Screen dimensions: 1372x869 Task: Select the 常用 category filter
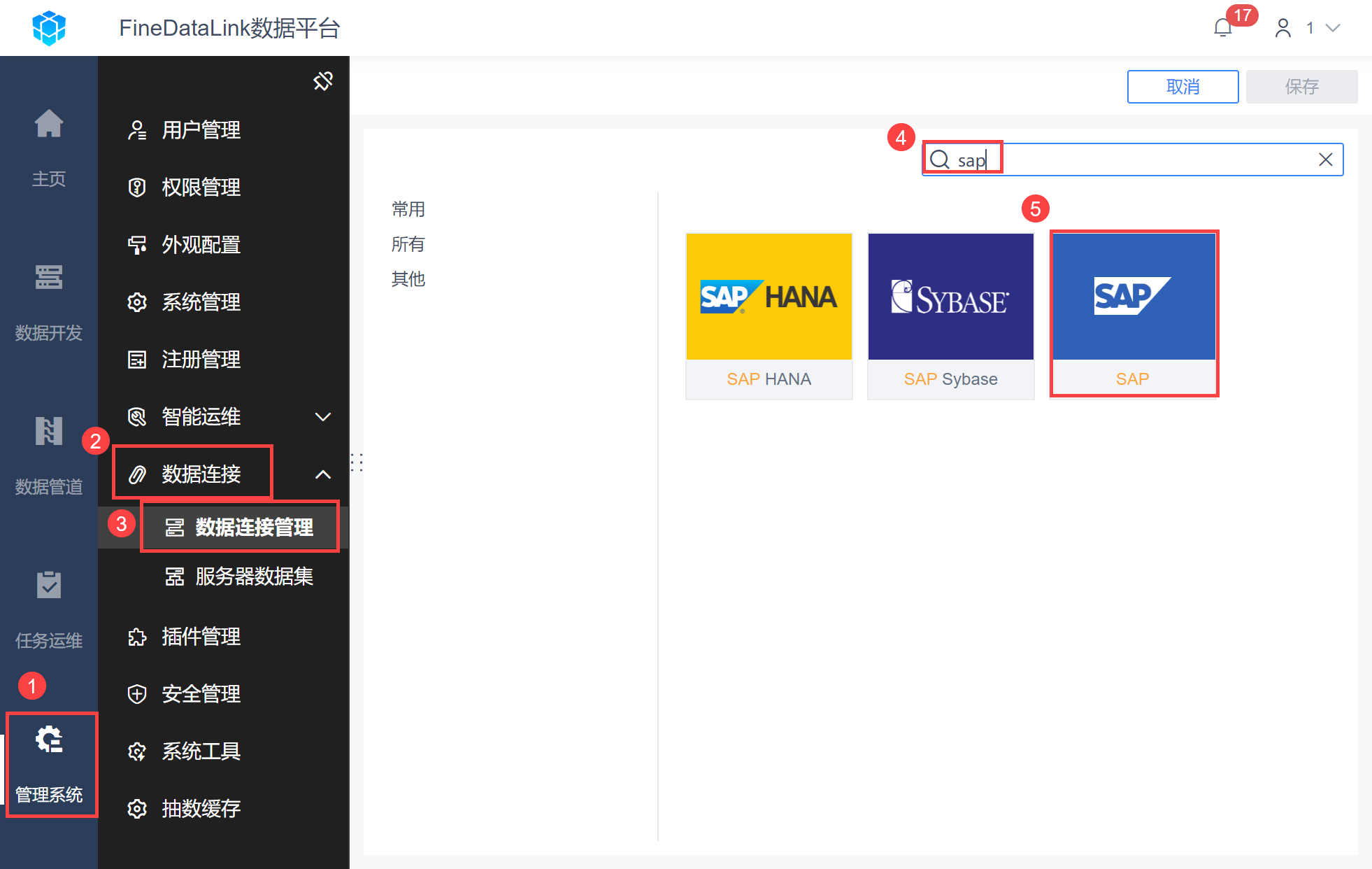408,209
